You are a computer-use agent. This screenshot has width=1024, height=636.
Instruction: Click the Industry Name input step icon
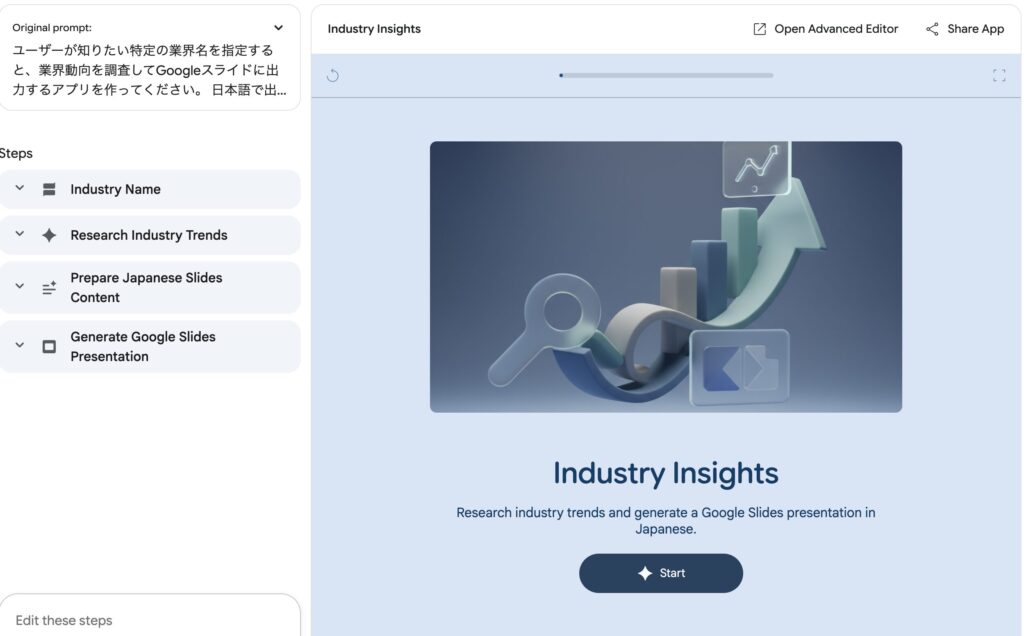coord(49,189)
